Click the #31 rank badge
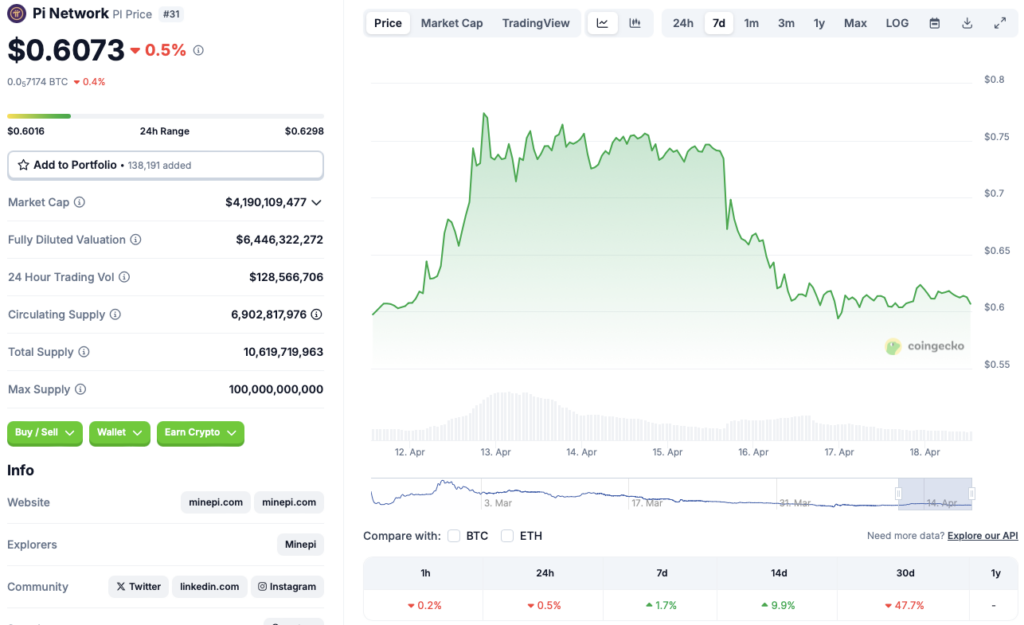 [171, 14]
